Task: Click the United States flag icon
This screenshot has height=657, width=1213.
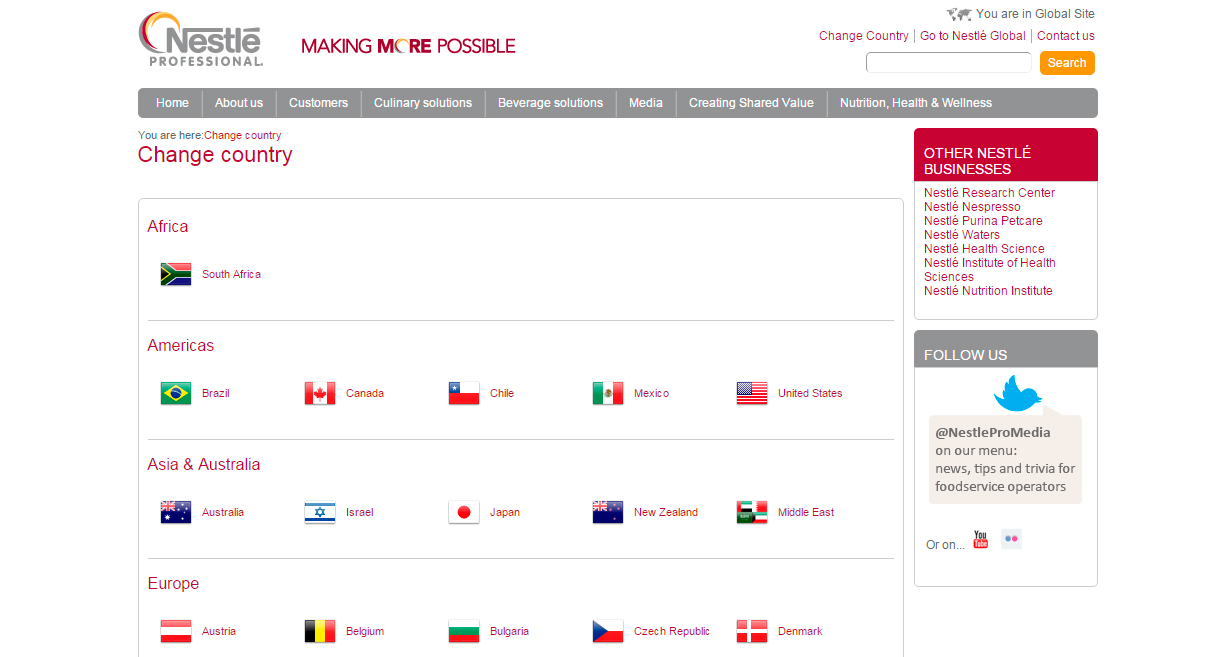Action: (752, 393)
